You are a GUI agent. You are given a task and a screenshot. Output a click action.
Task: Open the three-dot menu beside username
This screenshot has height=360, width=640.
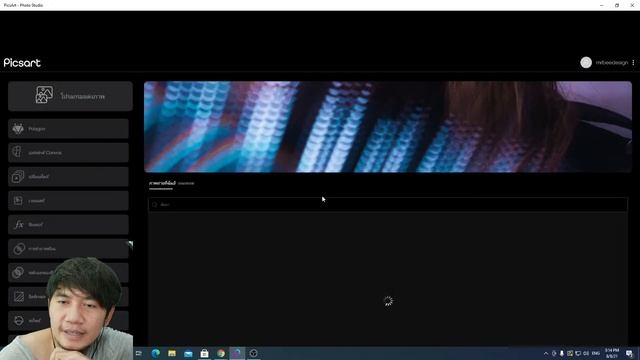pos(633,62)
